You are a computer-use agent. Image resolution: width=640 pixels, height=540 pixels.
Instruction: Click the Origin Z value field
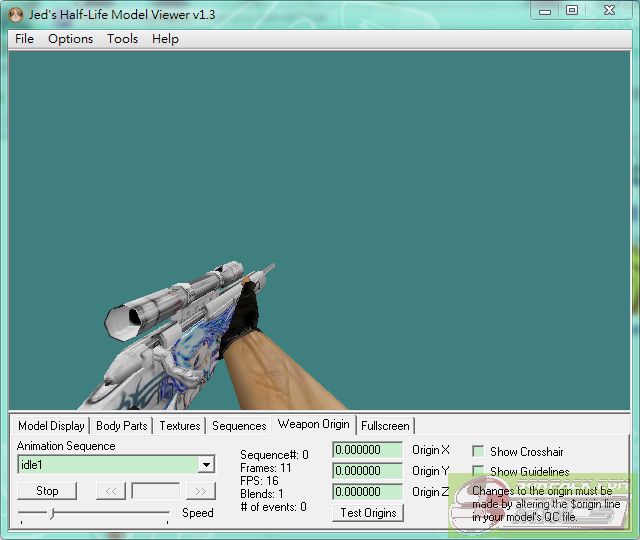pos(367,491)
